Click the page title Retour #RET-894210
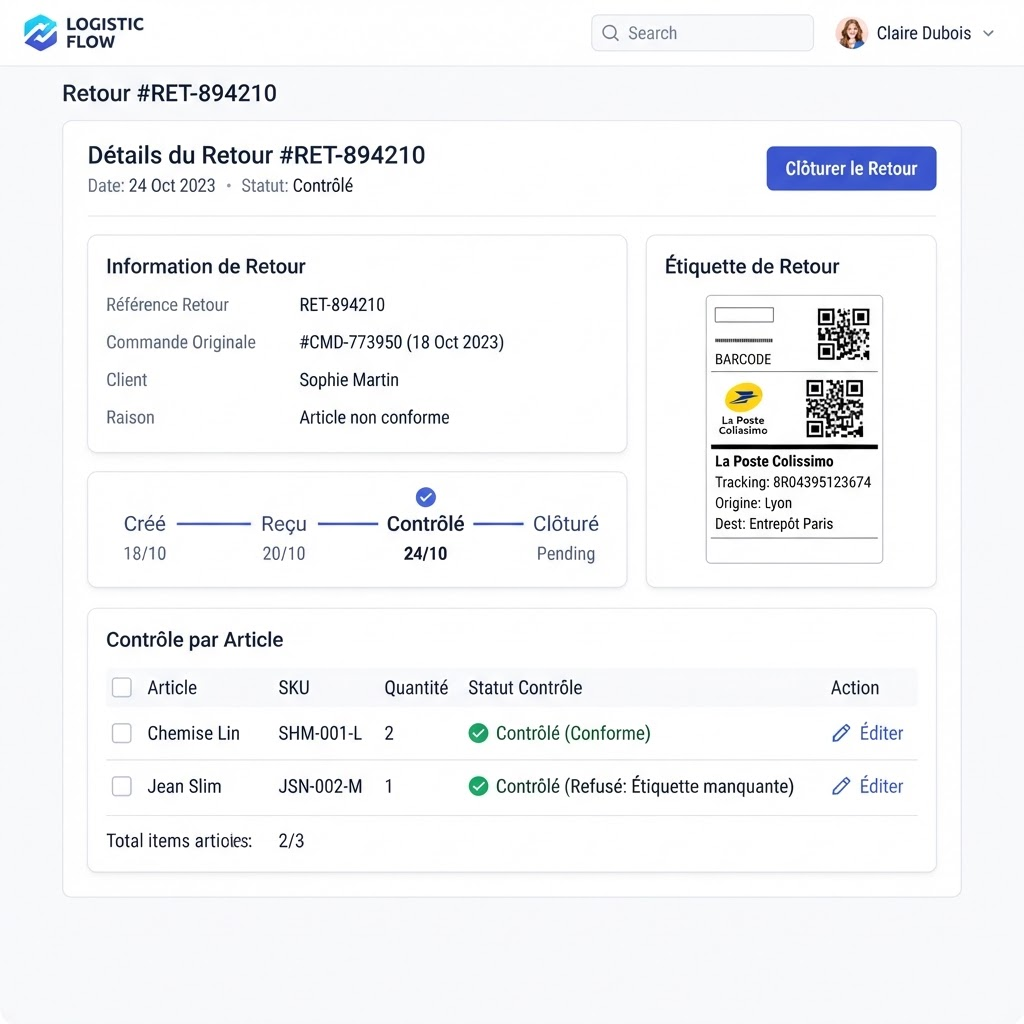This screenshot has height=1024, width=1024. 169,93
